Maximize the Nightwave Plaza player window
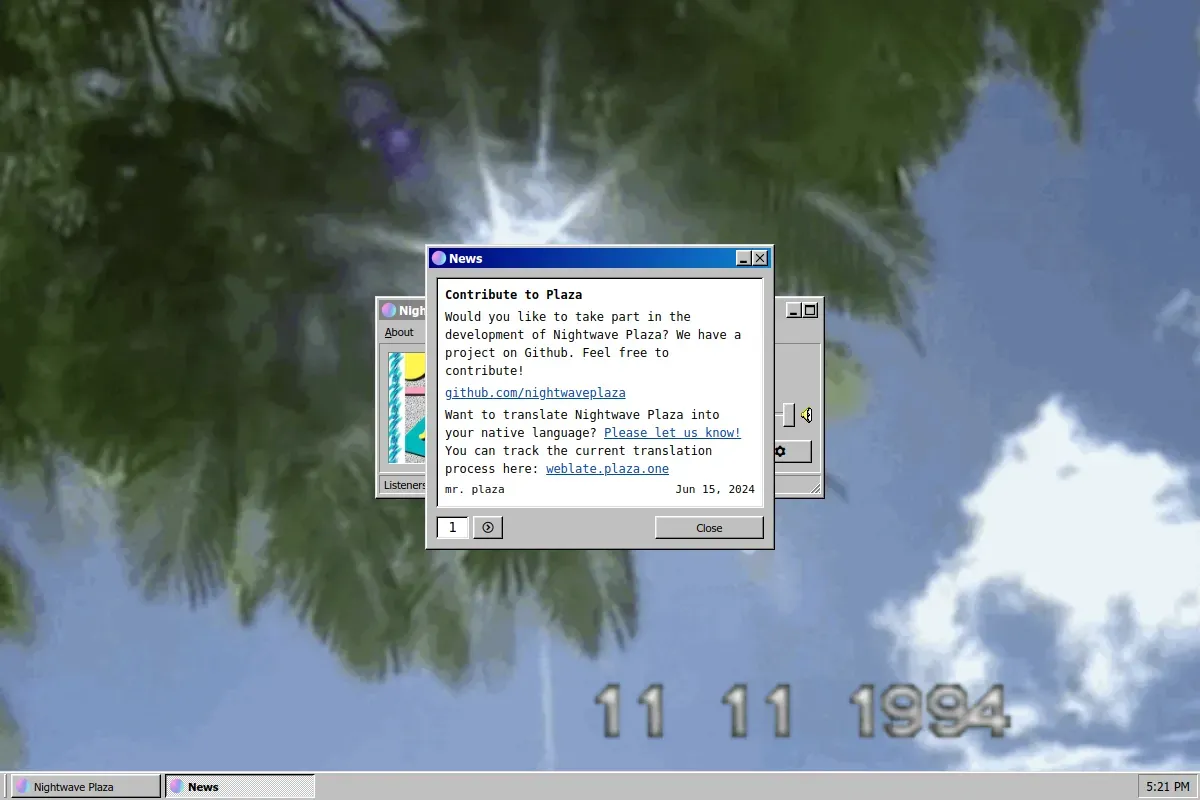The image size is (1200, 800). (810, 310)
